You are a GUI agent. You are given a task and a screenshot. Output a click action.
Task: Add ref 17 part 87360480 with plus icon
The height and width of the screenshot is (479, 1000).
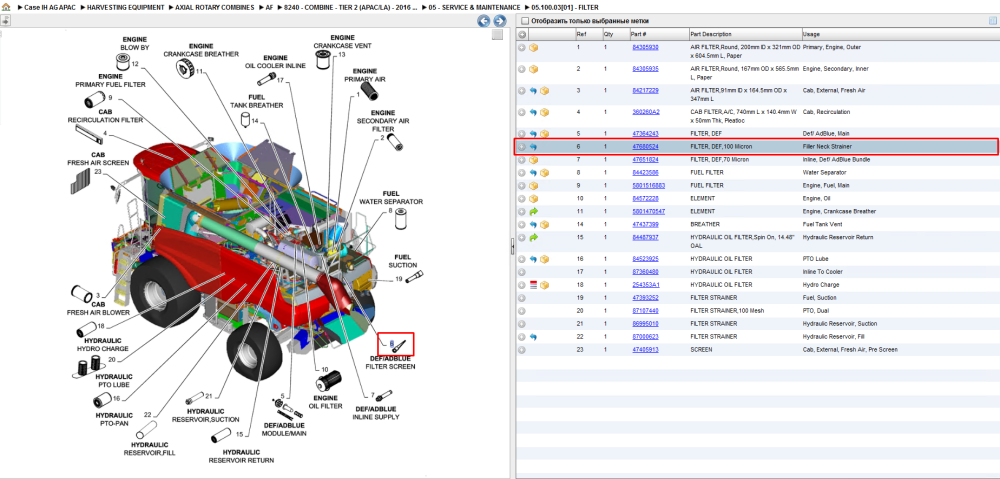tap(522, 272)
